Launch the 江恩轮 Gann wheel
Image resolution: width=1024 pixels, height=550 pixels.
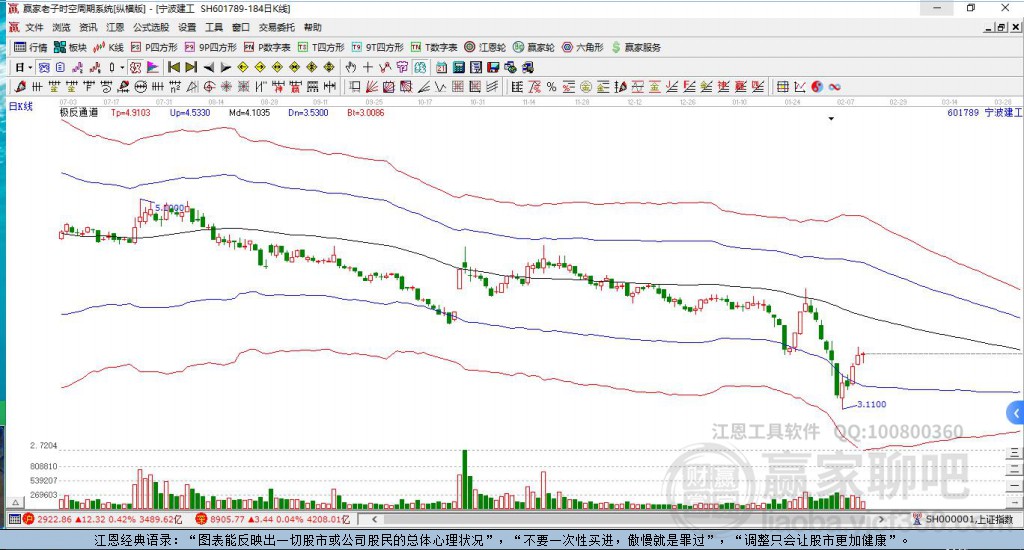pyautogui.click(x=485, y=47)
